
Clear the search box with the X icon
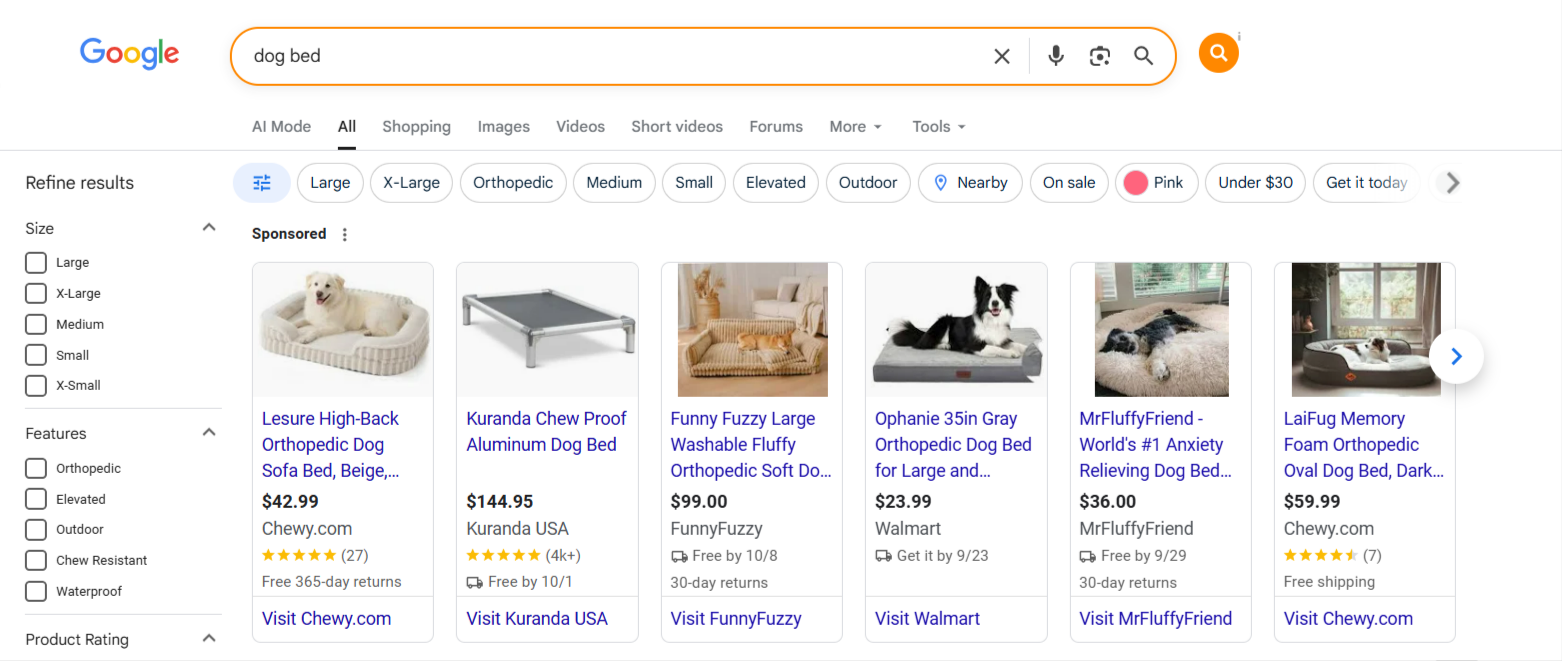(1001, 56)
